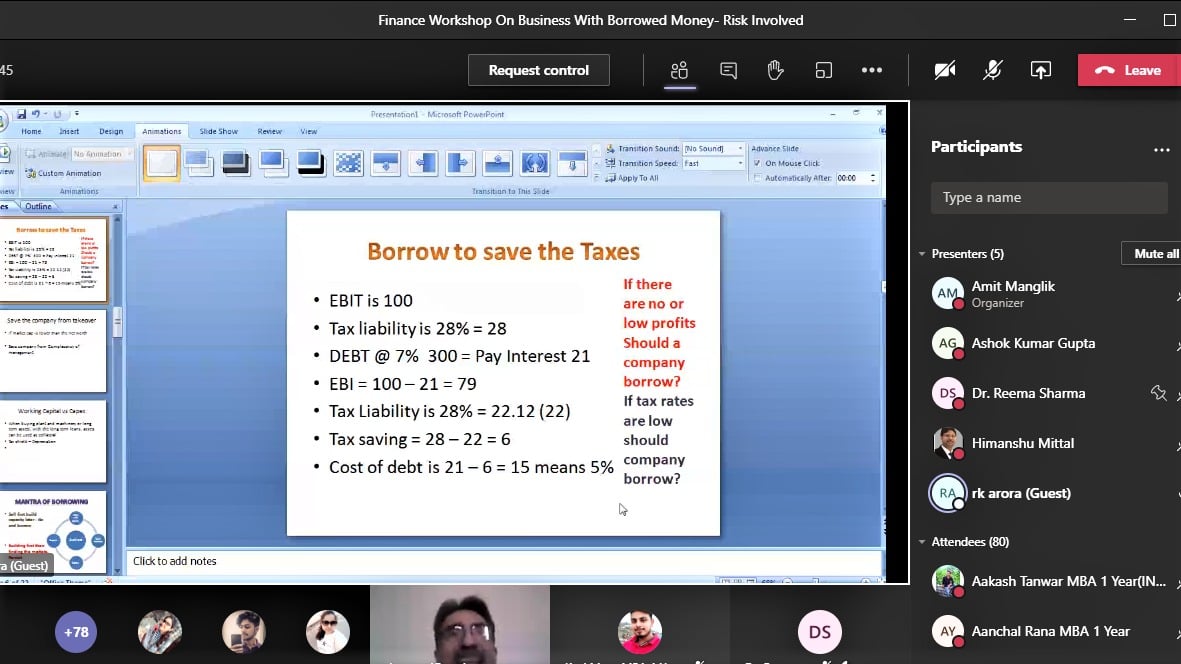Toggle the On Mouse Click checkbox
Image resolution: width=1181 pixels, height=664 pixels.
757,163
